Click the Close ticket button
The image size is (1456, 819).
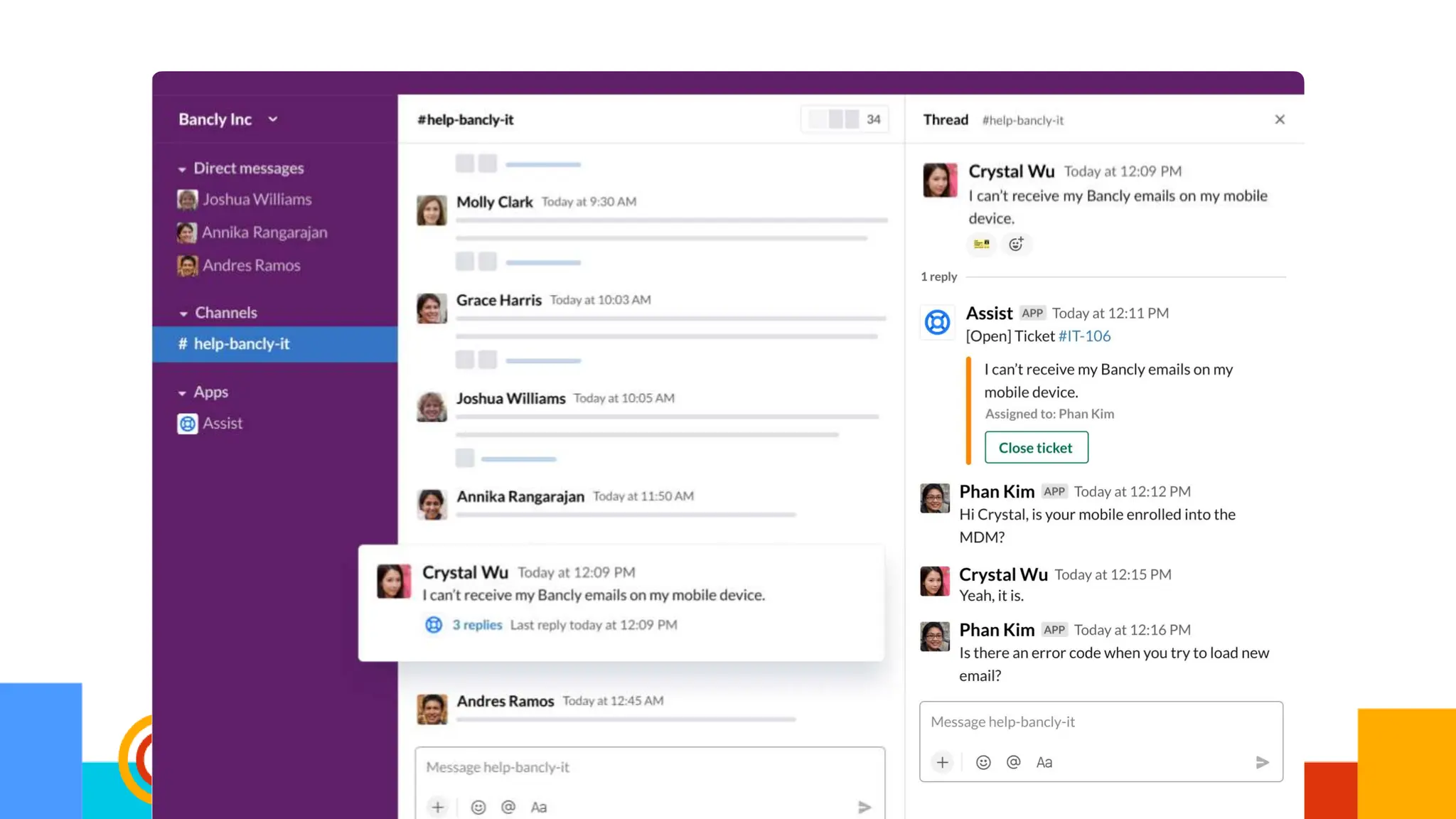click(x=1036, y=448)
